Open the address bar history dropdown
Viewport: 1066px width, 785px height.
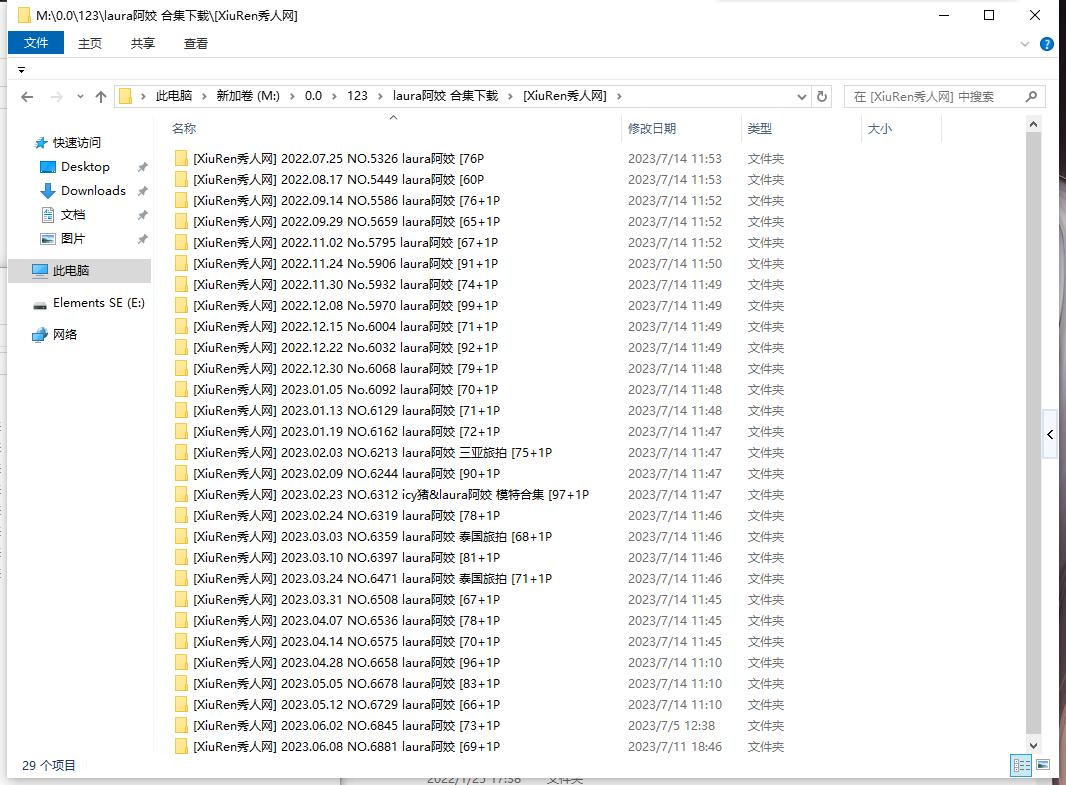coord(802,97)
